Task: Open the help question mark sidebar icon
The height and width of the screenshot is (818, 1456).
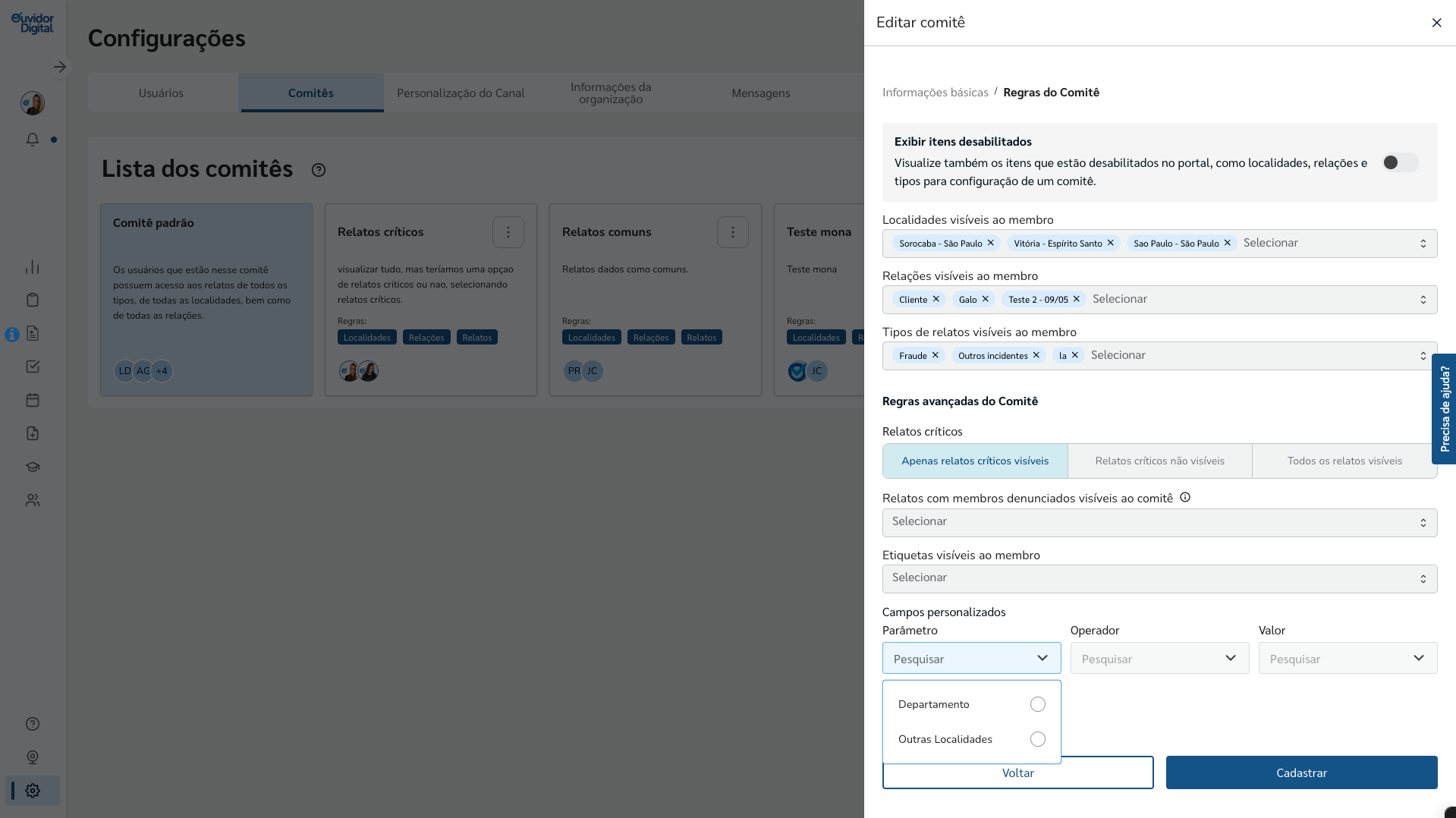Action: [33, 724]
